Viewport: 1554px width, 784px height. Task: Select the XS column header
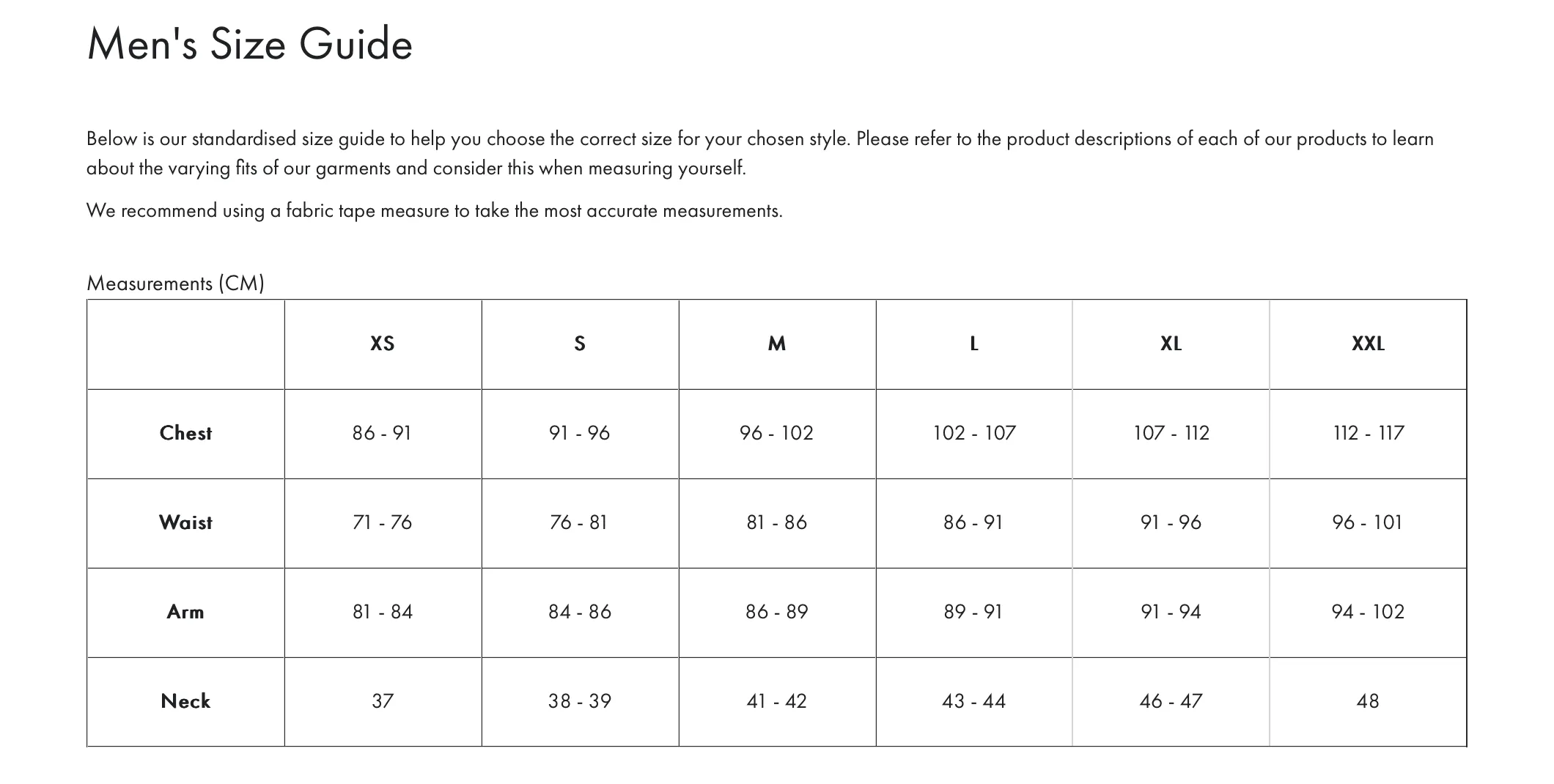[x=383, y=344]
